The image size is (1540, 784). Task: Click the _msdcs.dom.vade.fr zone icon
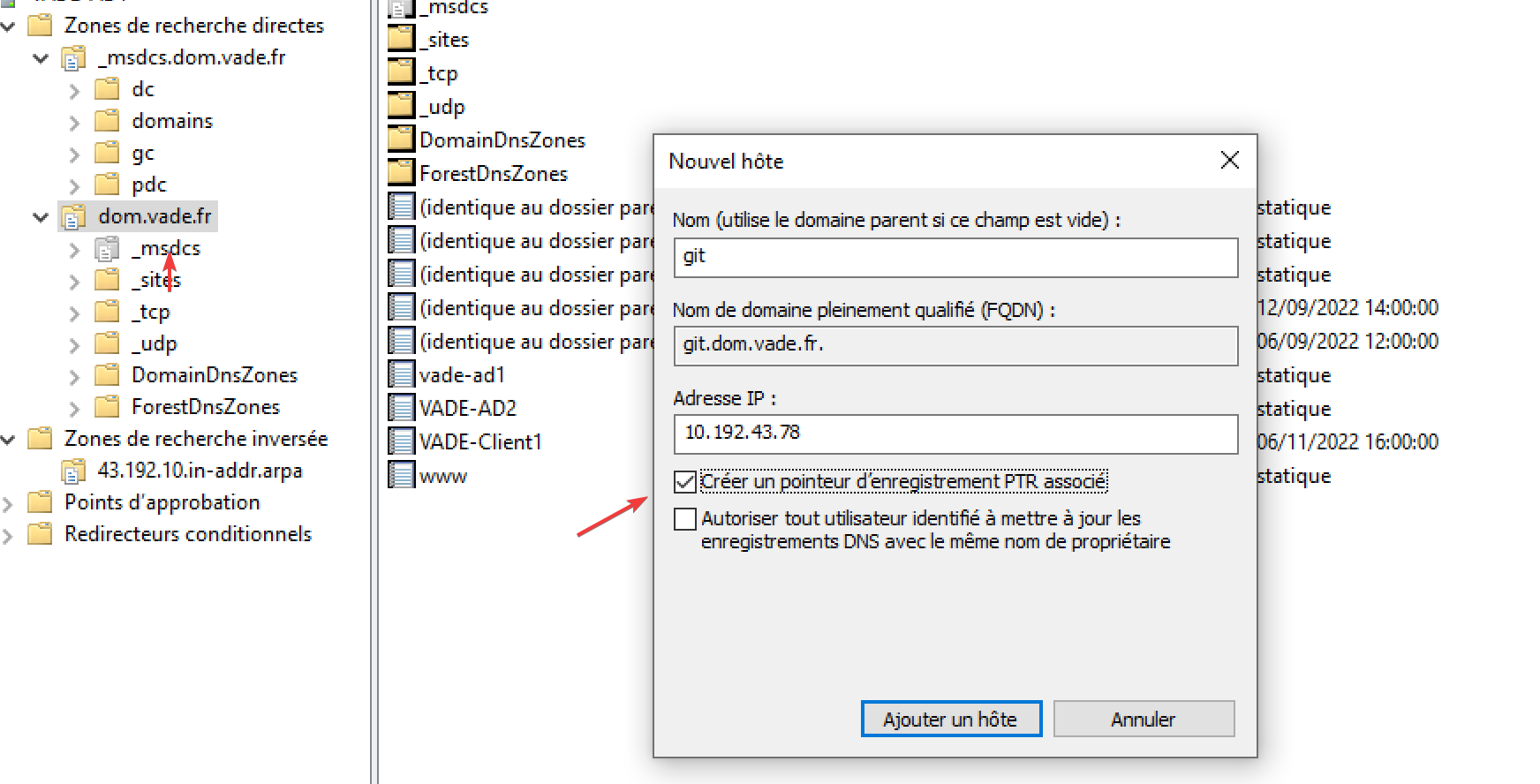click(x=73, y=58)
